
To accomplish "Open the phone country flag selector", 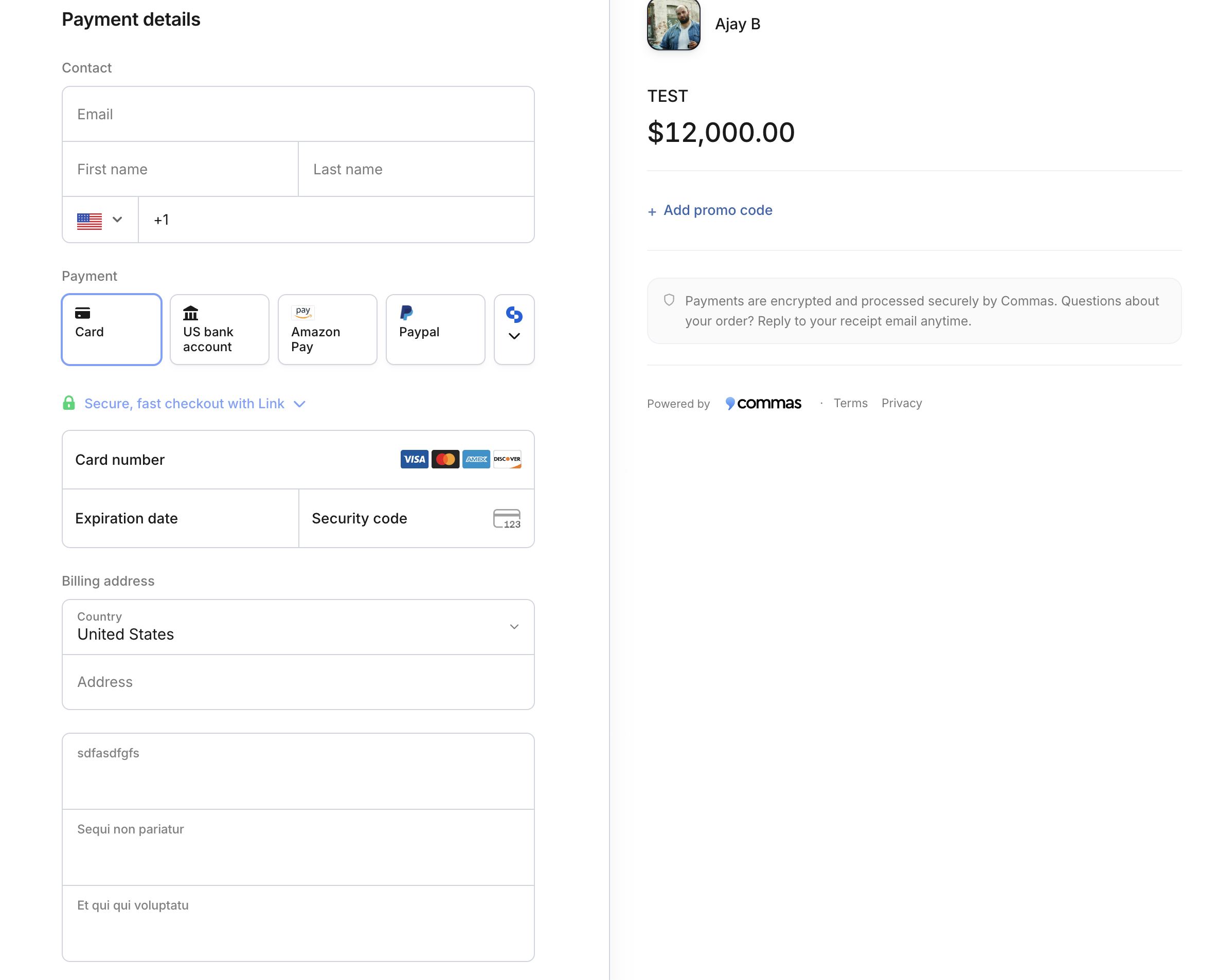I will coord(100,220).
